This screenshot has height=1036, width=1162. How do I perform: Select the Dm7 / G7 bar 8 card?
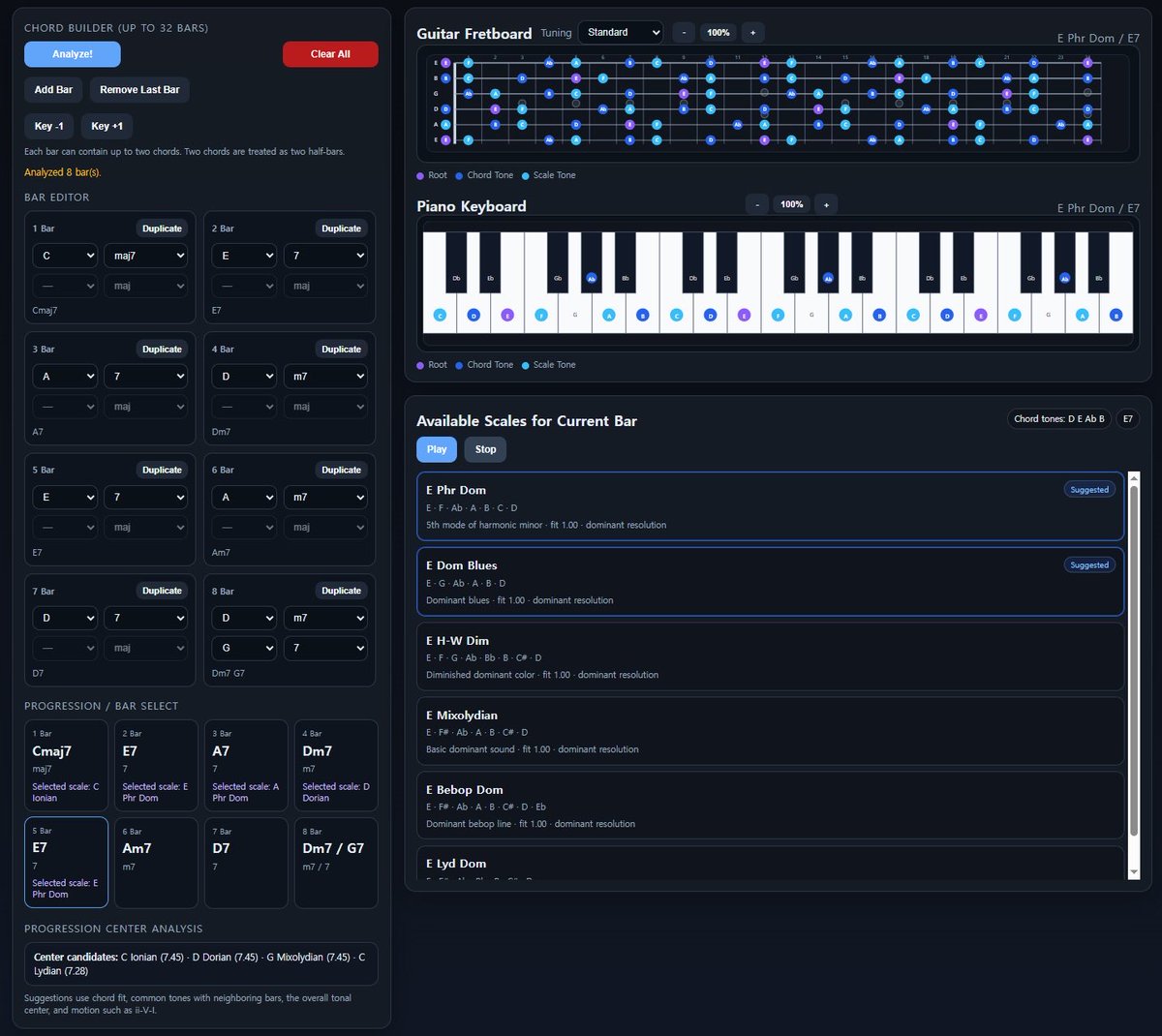(x=336, y=863)
